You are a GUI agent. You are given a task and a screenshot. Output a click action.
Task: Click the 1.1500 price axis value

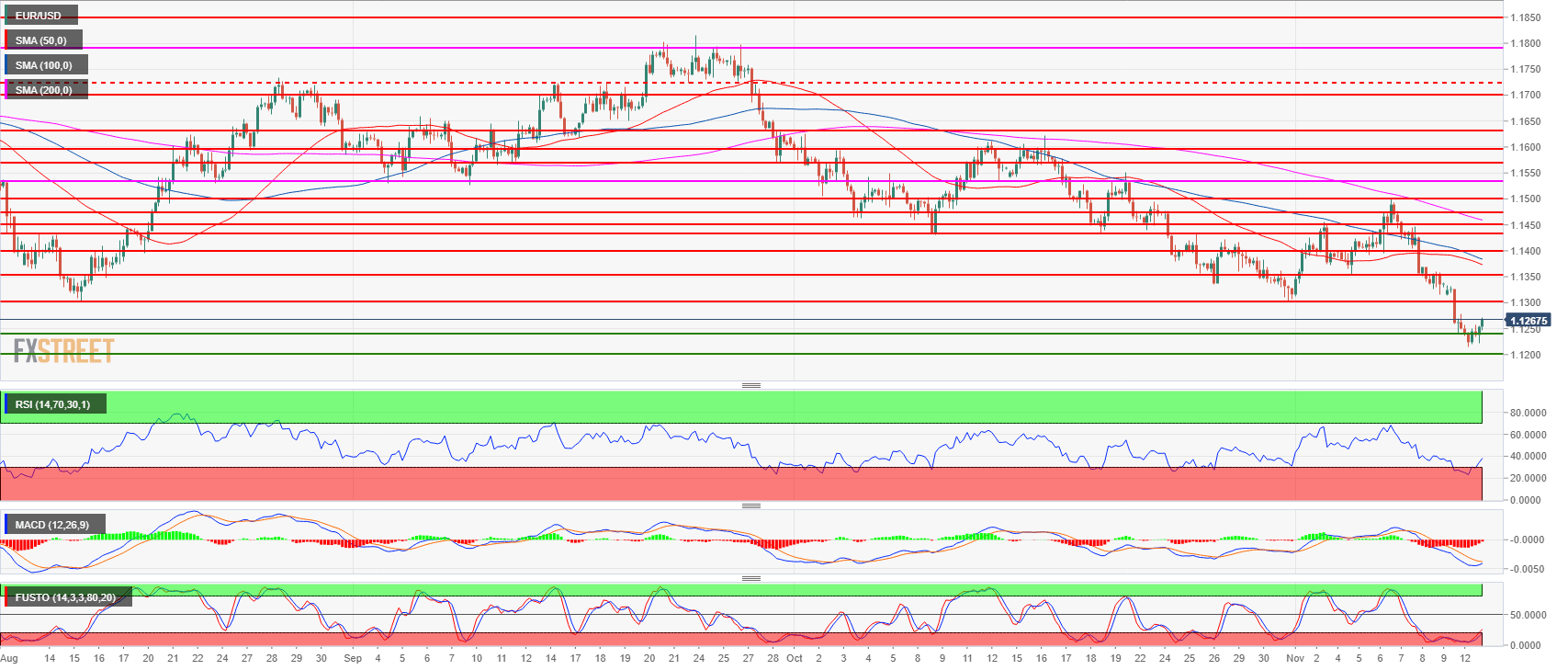[1526, 199]
